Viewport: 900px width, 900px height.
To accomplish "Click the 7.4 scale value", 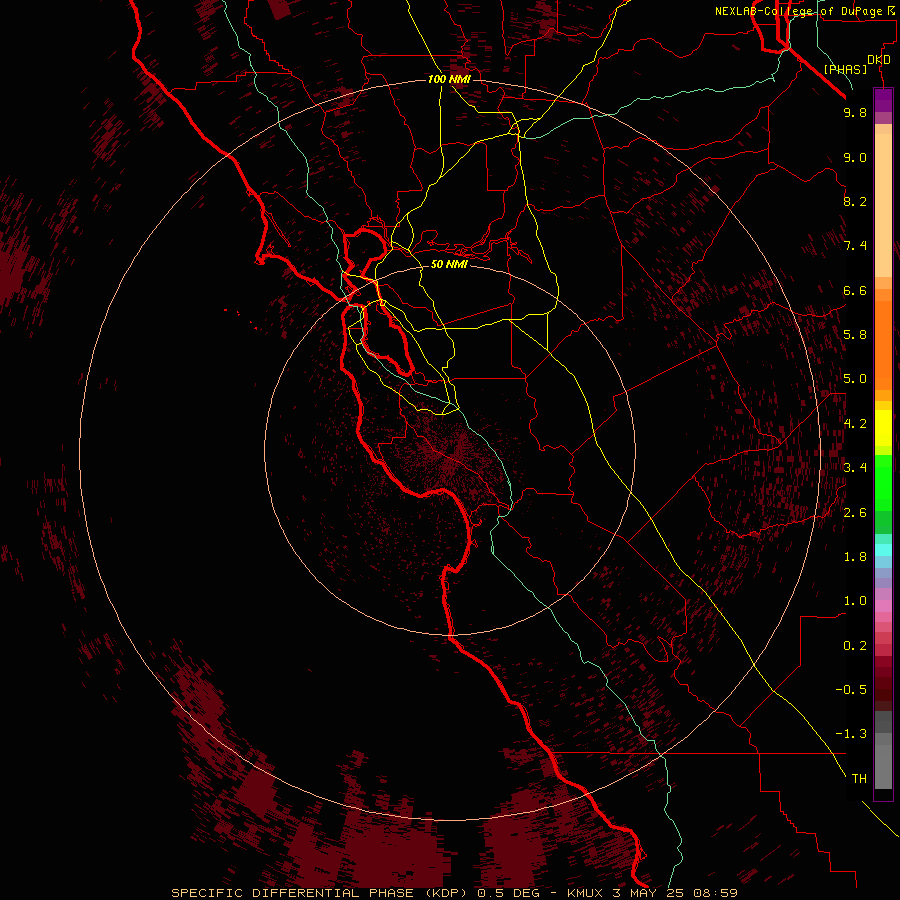I will 855,246.
